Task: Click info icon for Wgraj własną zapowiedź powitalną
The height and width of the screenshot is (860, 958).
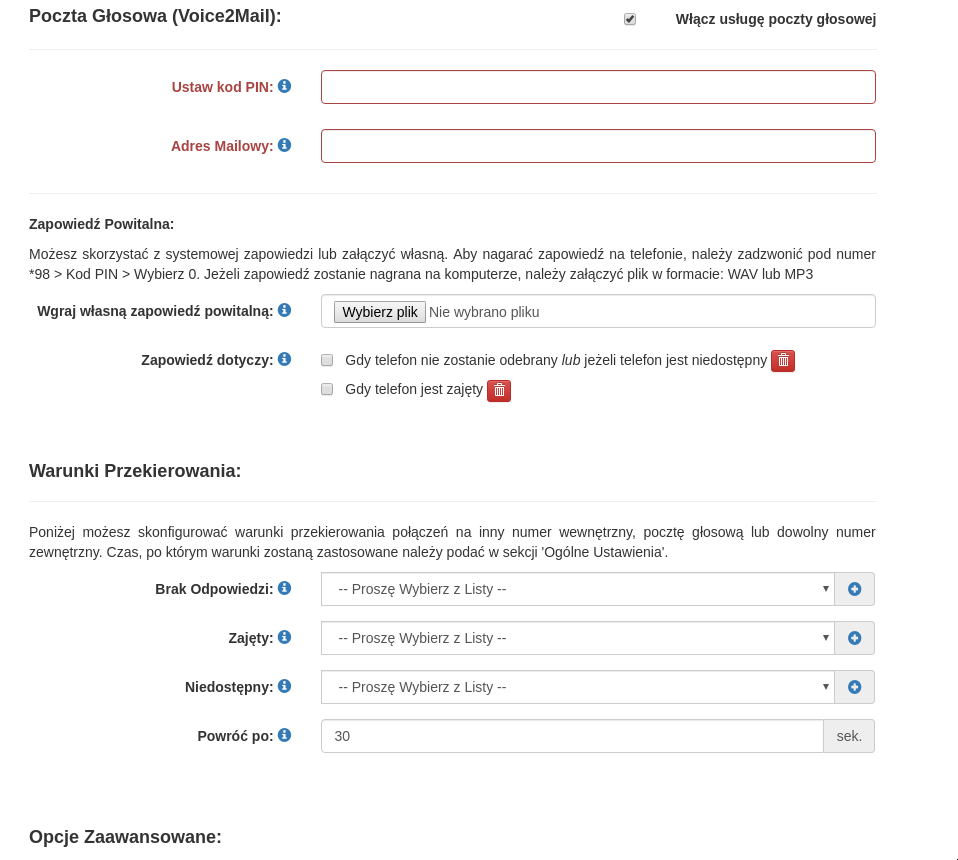Action: pyautogui.click(x=284, y=310)
